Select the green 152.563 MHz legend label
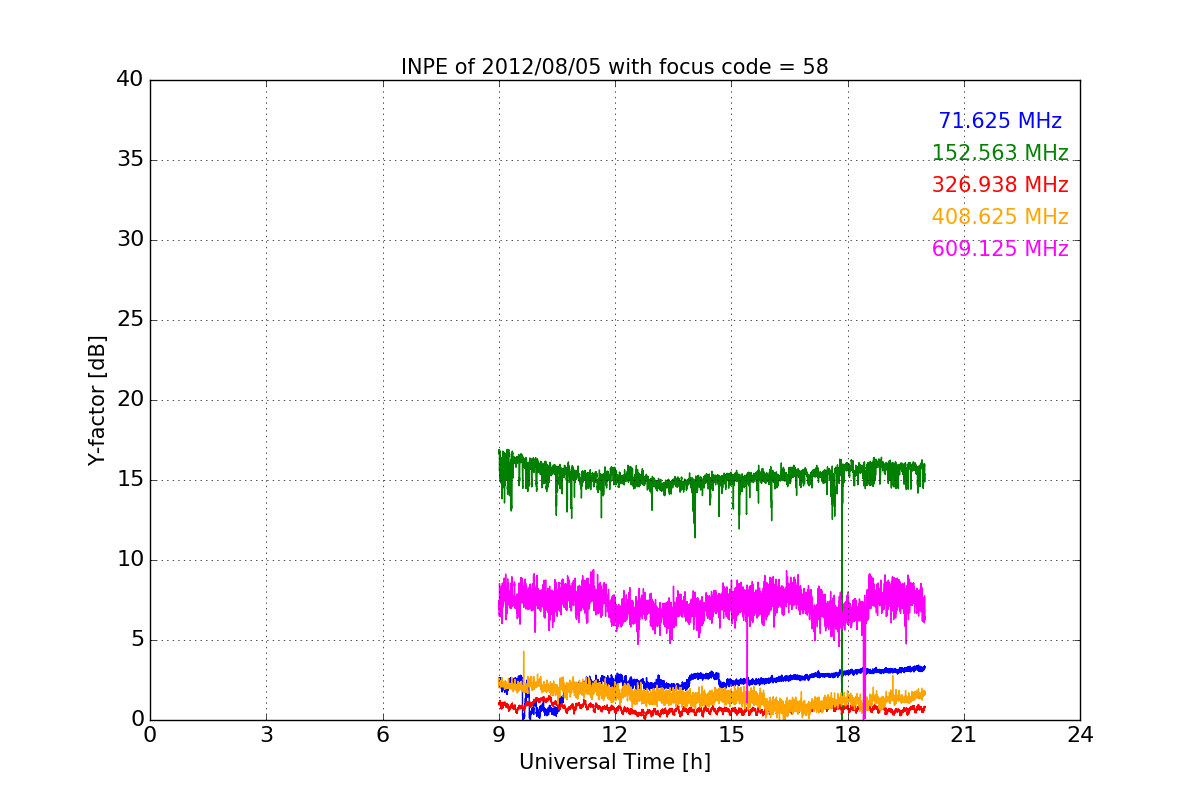This screenshot has height=800, width=1200. (x=1000, y=153)
